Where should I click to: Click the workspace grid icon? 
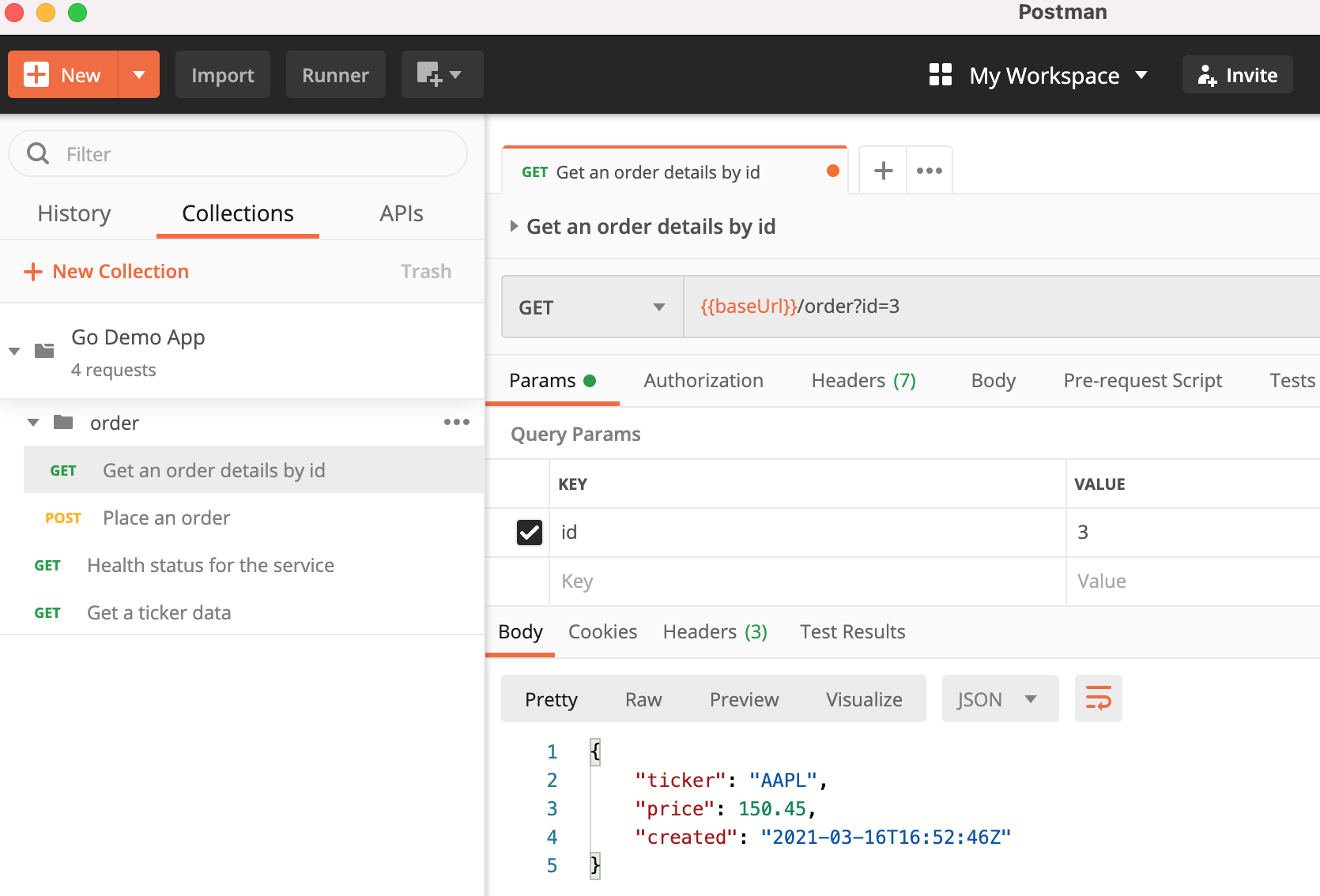(x=941, y=74)
